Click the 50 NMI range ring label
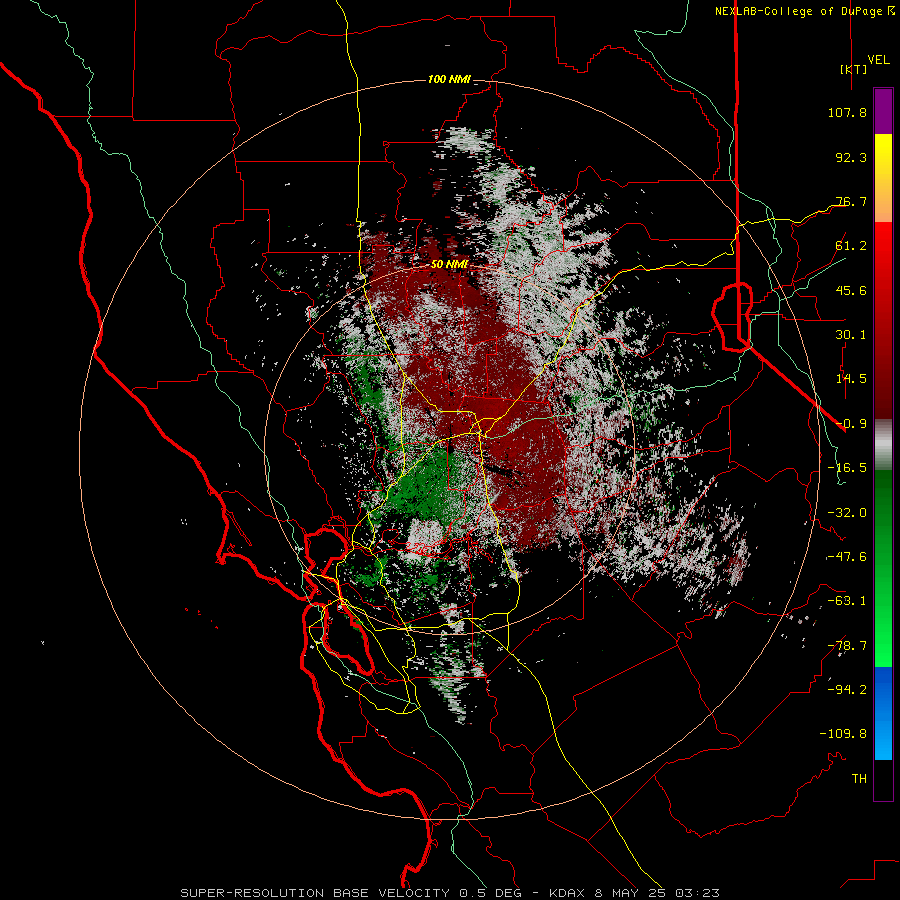The width and height of the screenshot is (900, 900). click(x=449, y=265)
